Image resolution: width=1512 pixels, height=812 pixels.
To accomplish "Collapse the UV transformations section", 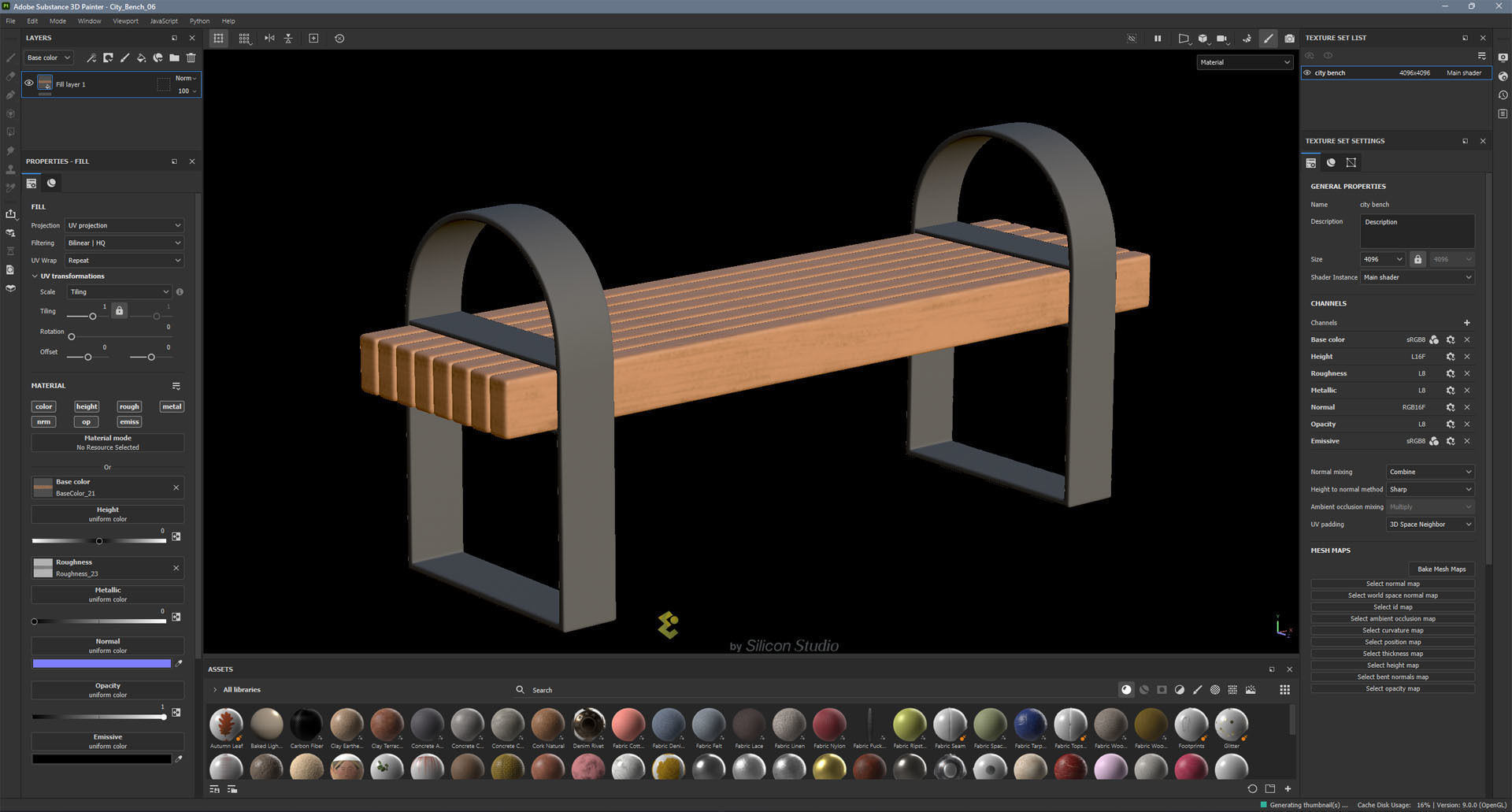I will (35, 276).
